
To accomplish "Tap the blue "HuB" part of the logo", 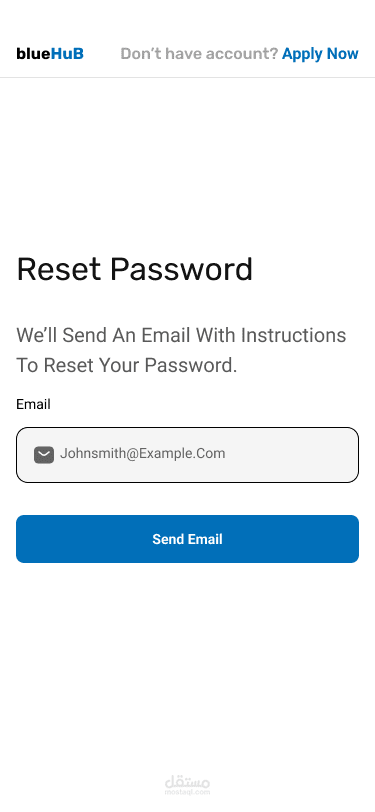I will (67, 53).
